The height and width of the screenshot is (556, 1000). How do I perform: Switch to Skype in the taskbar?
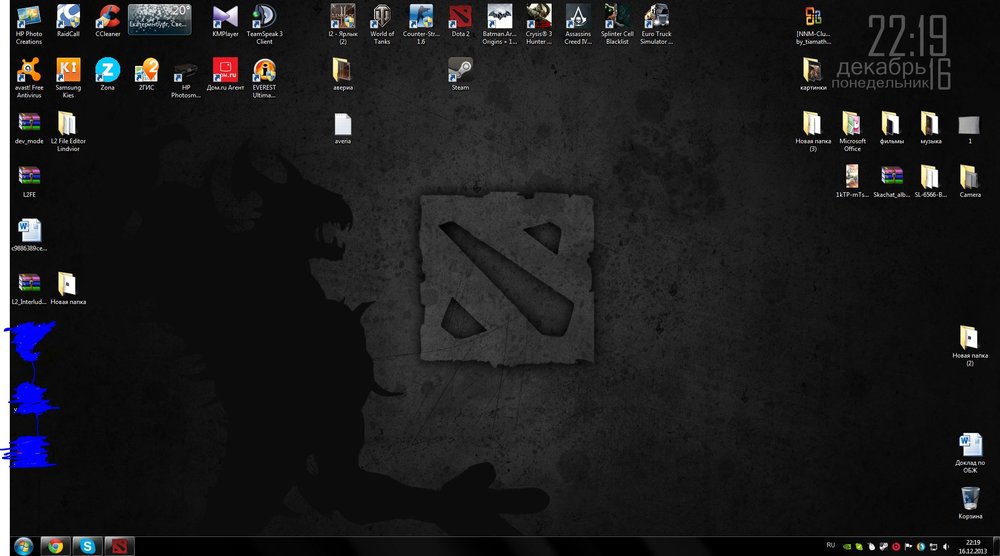(x=88, y=545)
